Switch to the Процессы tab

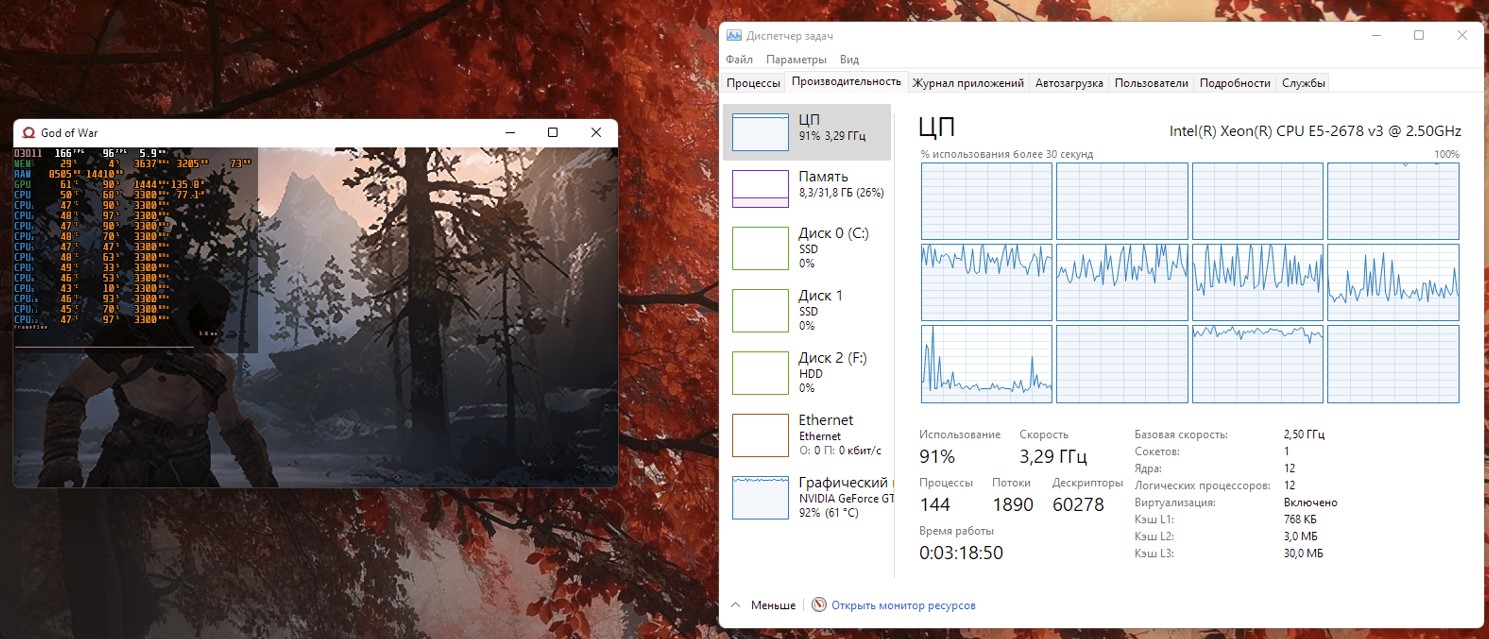coord(753,83)
